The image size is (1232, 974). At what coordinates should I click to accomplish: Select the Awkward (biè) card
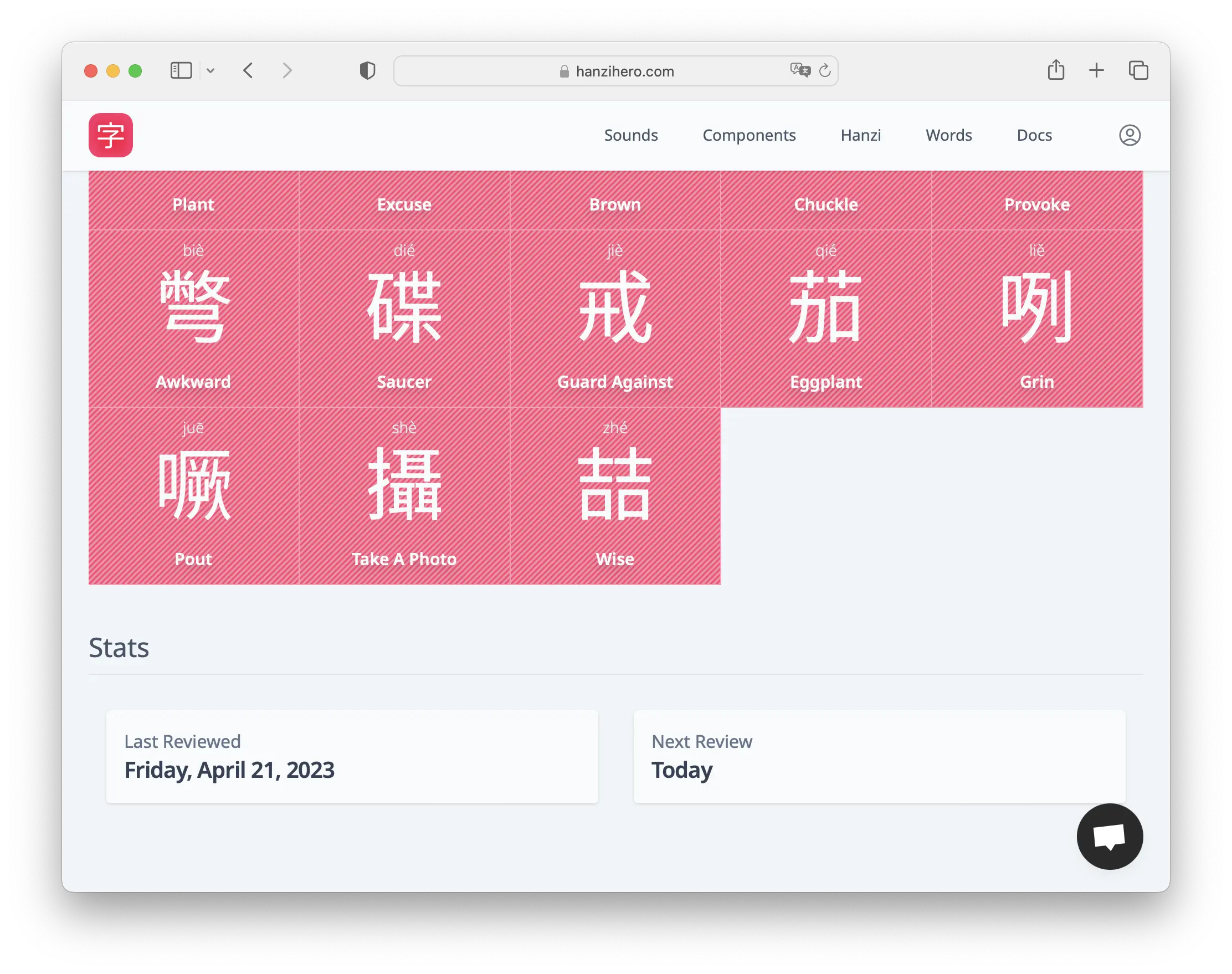[193, 318]
